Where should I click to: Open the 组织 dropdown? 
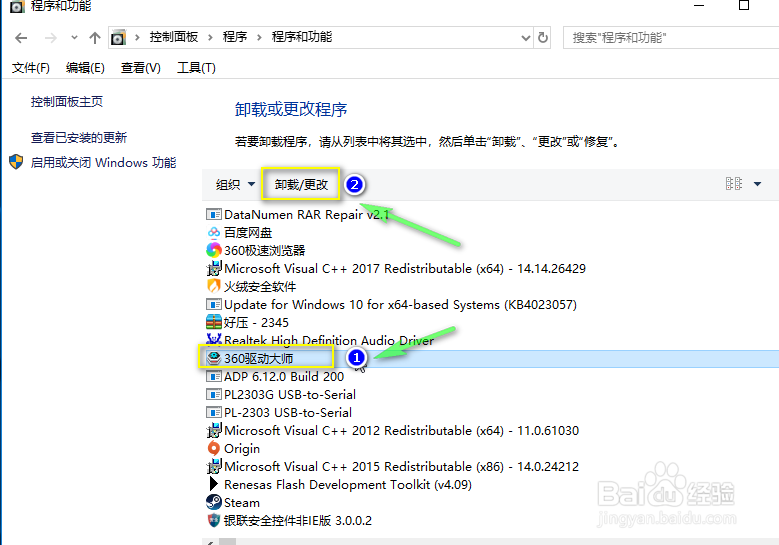(x=235, y=185)
